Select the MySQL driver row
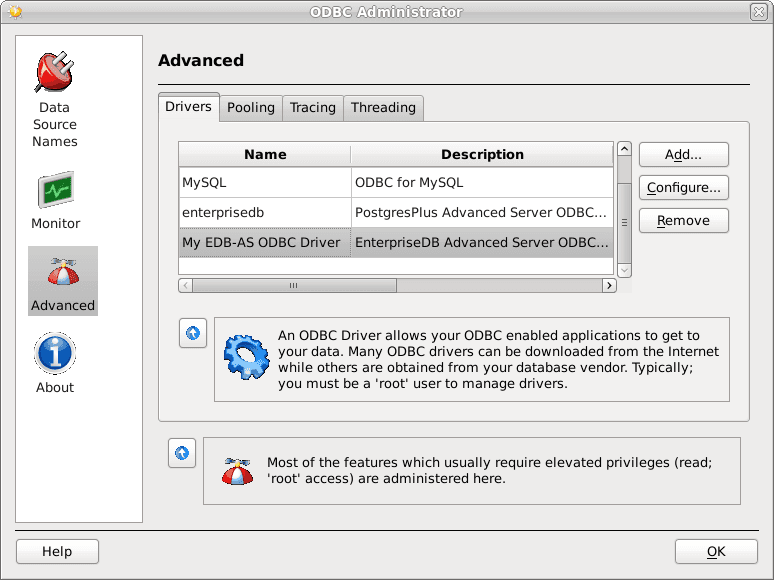 (265, 183)
